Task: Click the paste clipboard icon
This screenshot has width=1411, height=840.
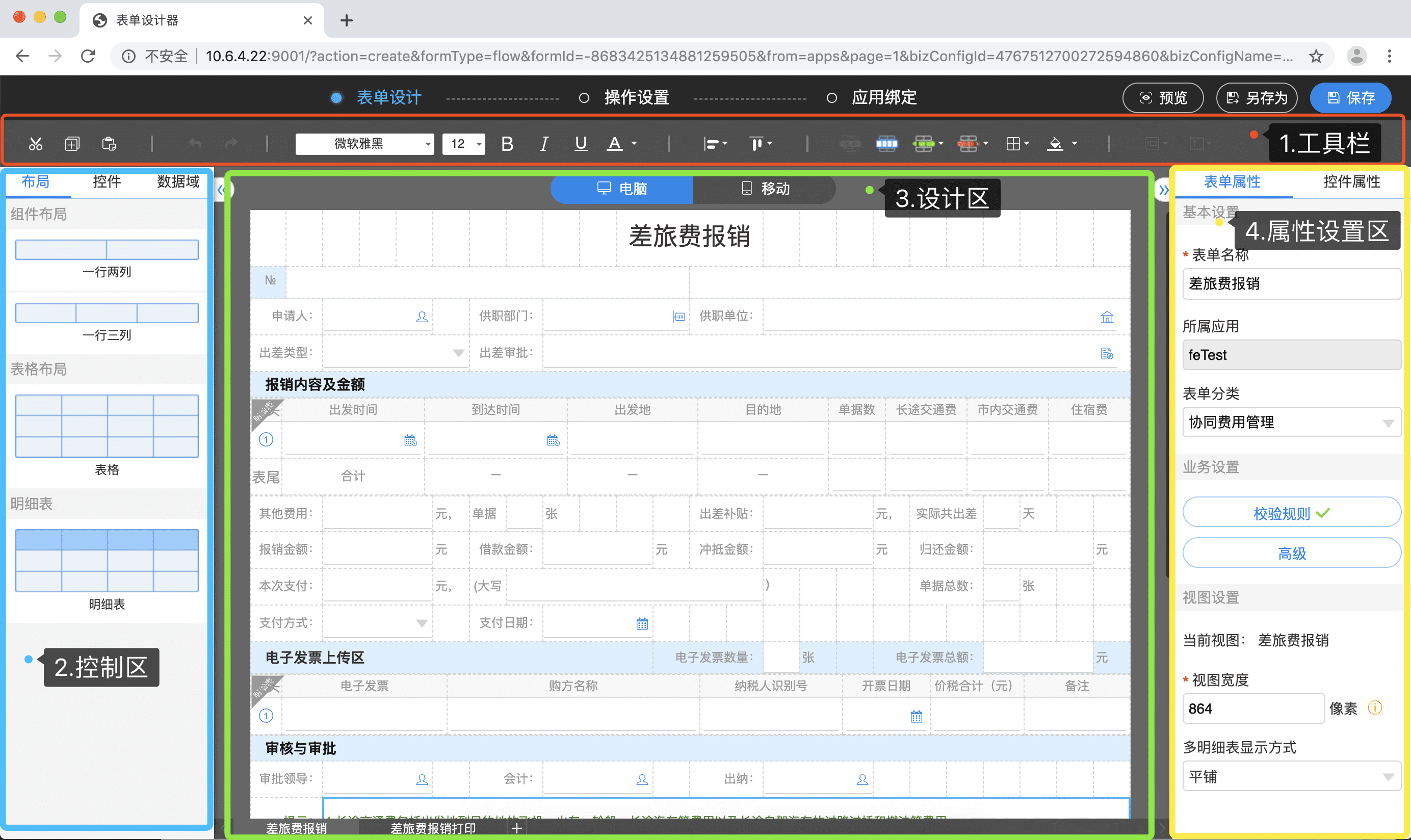Action: point(109,144)
